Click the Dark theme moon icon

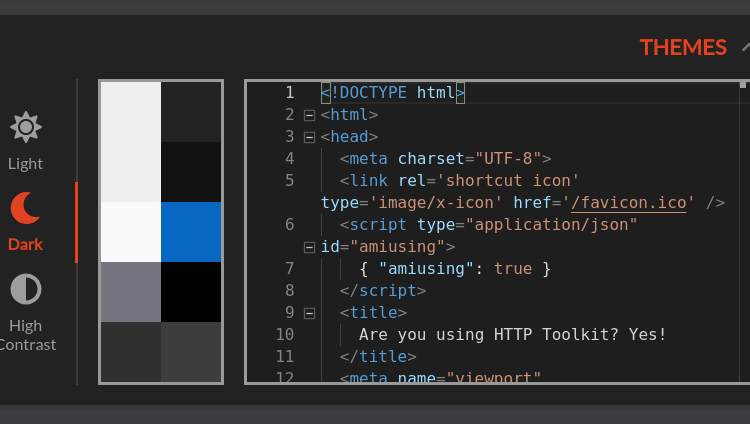[25, 208]
